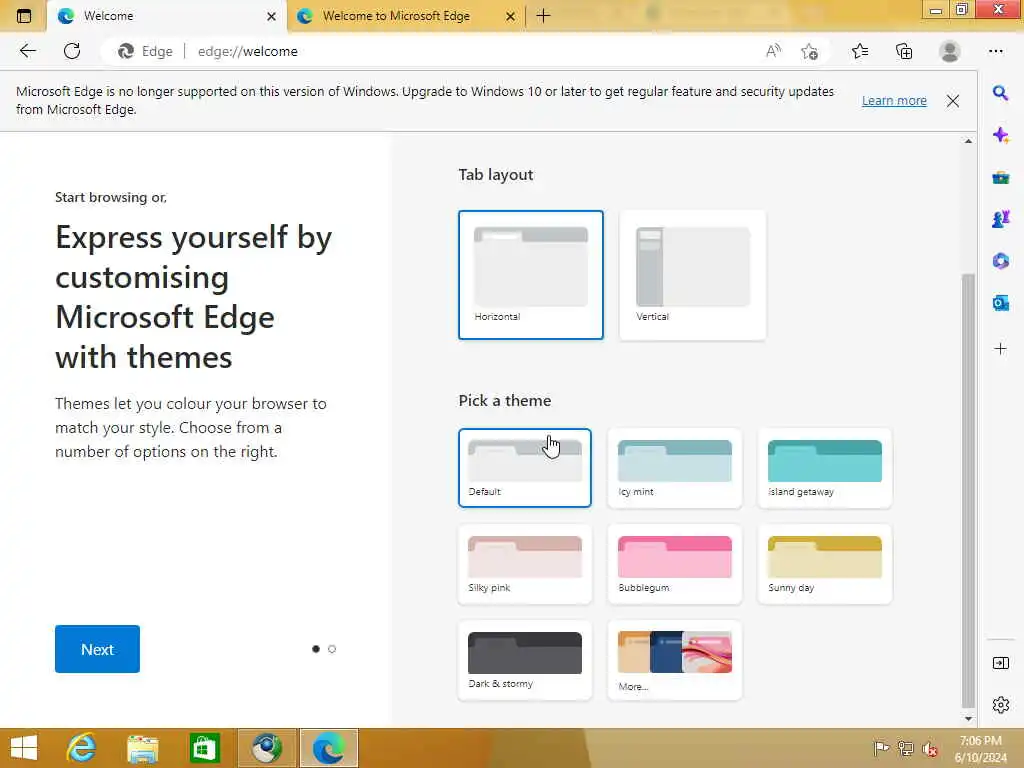The height and width of the screenshot is (768, 1024).
Task: Select the Horizontal tab layout
Action: pos(531,275)
